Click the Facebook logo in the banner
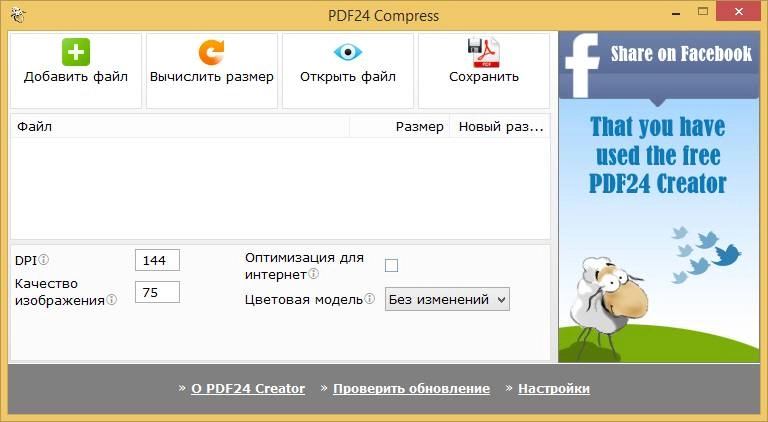Screen dimensions: 768x422 pyautogui.click(x=582, y=65)
